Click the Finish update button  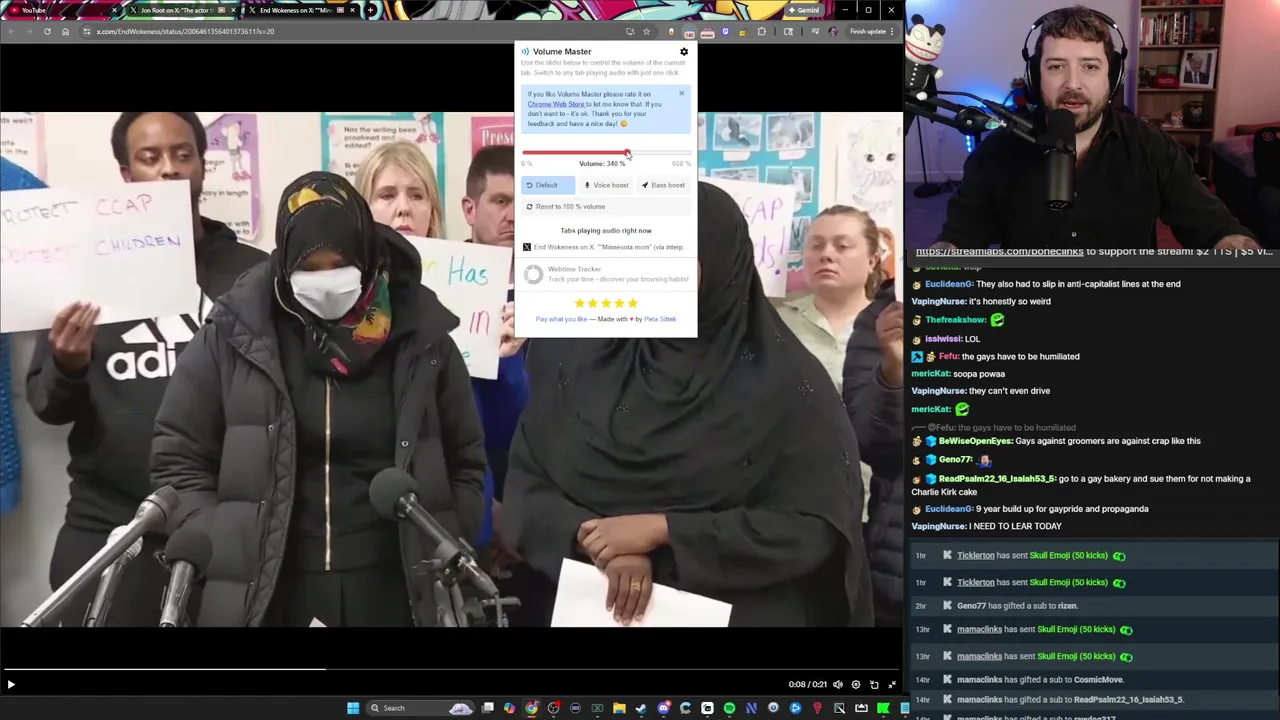point(871,31)
